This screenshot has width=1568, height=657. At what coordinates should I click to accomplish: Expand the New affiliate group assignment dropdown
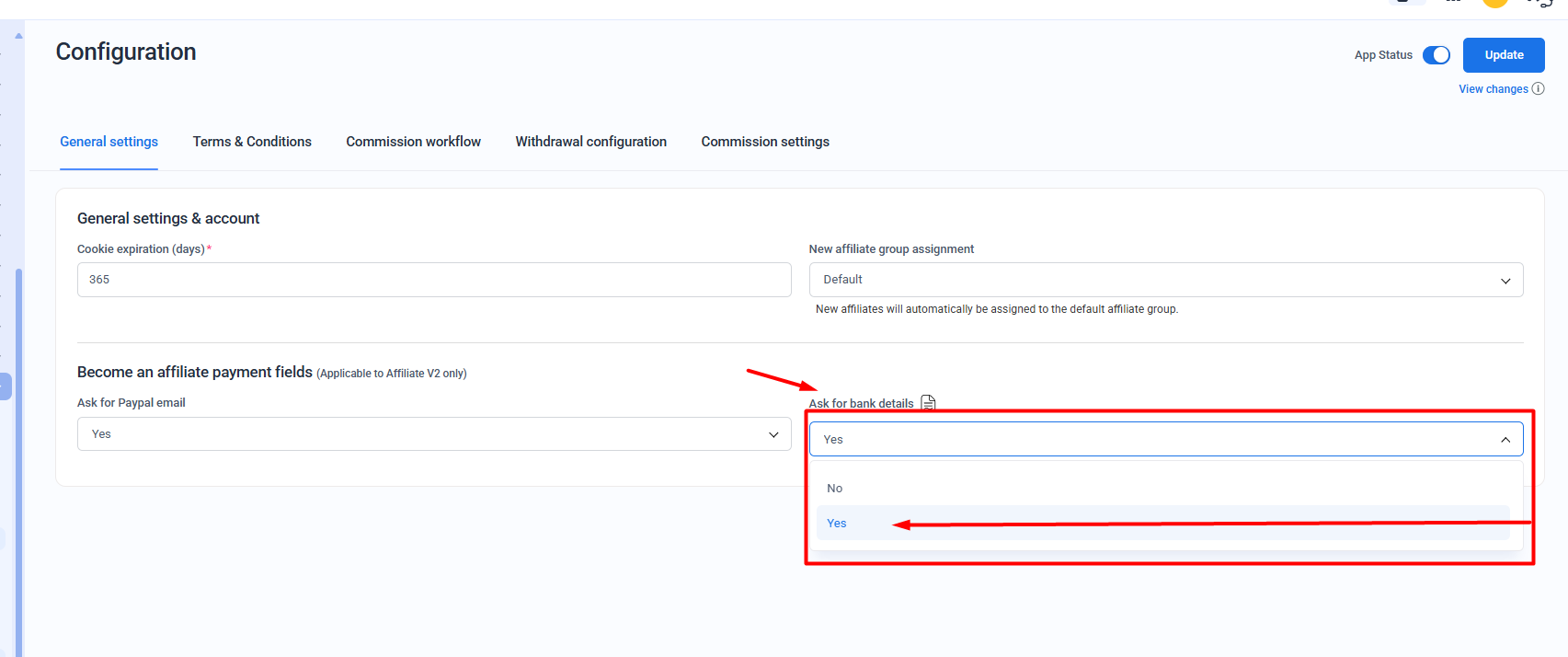tap(1165, 280)
